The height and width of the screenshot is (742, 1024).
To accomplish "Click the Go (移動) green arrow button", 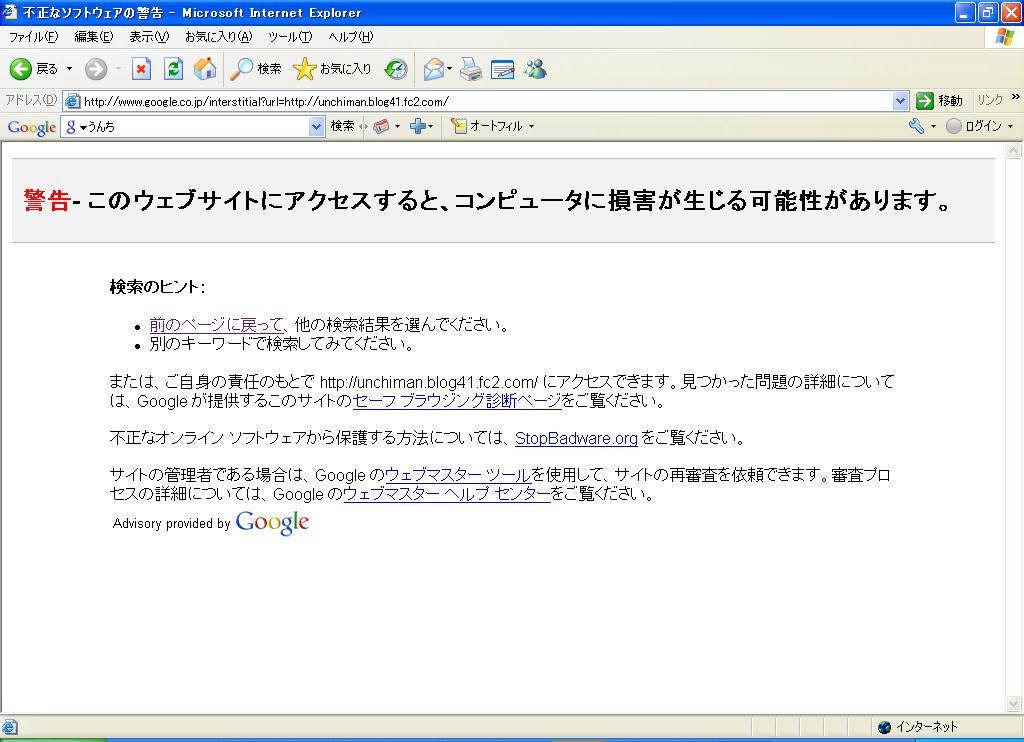I will [940, 101].
